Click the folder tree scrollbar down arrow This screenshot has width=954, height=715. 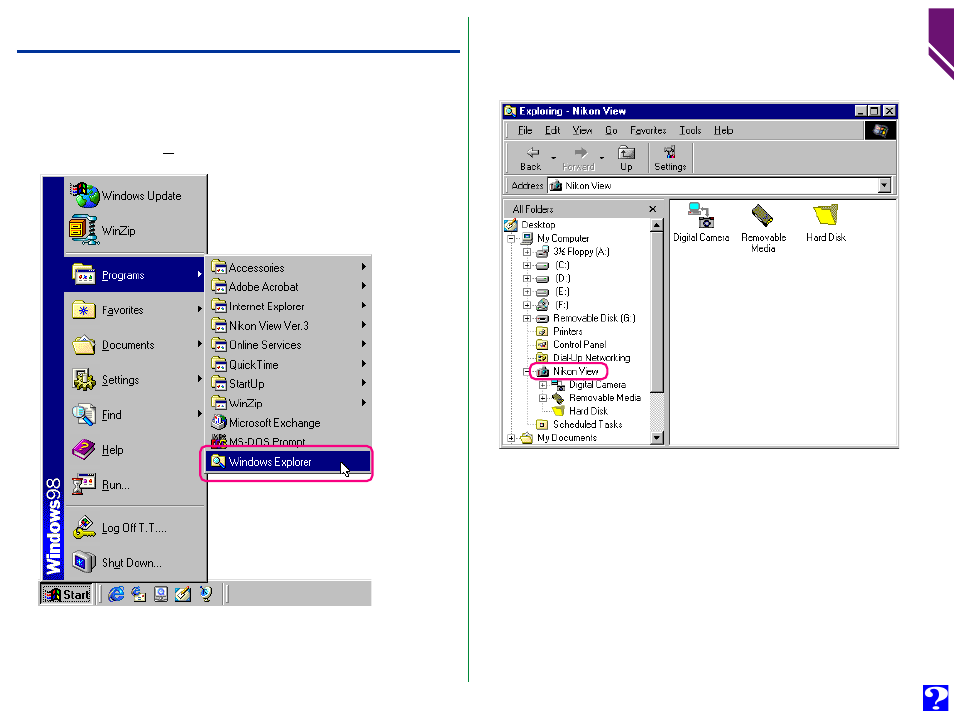(656, 438)
